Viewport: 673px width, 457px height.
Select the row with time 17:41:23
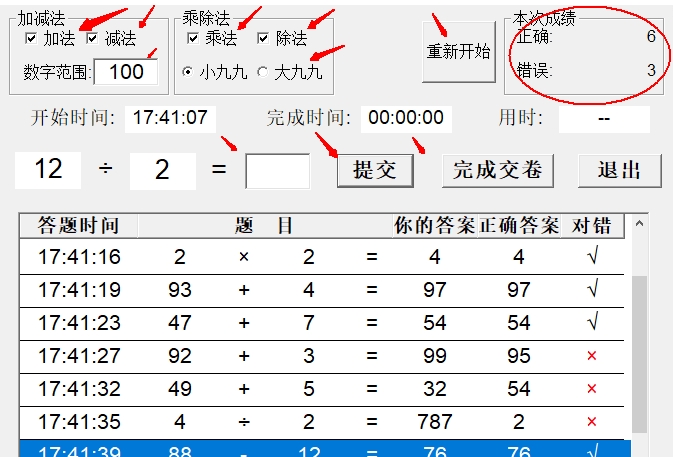pyautogui.click(x=321, y=323)
